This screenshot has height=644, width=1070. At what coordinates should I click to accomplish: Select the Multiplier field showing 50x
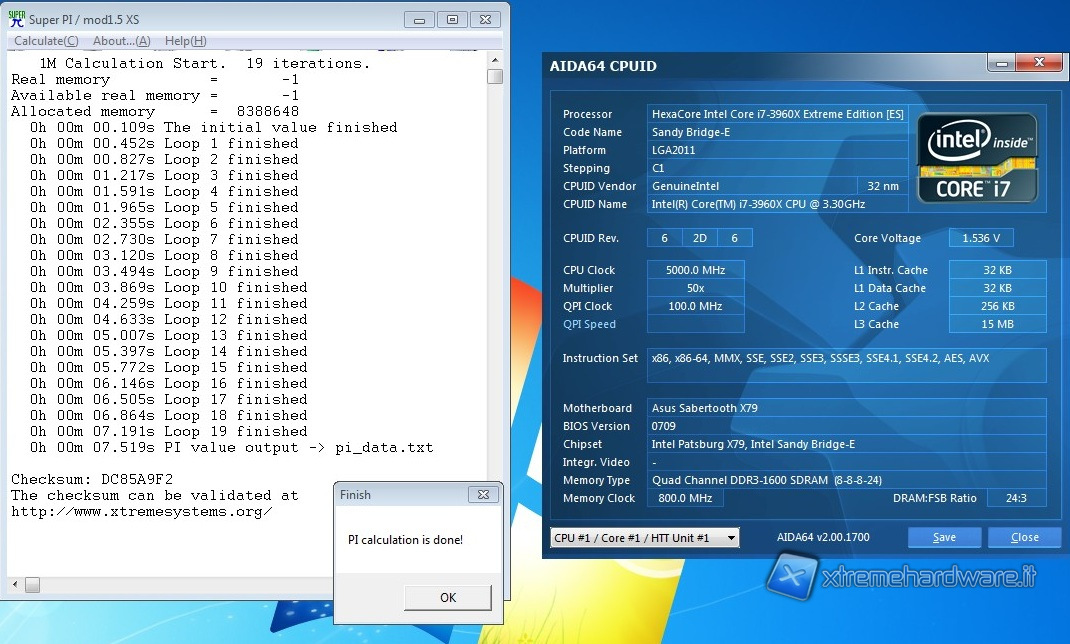[x=695, y=288]
